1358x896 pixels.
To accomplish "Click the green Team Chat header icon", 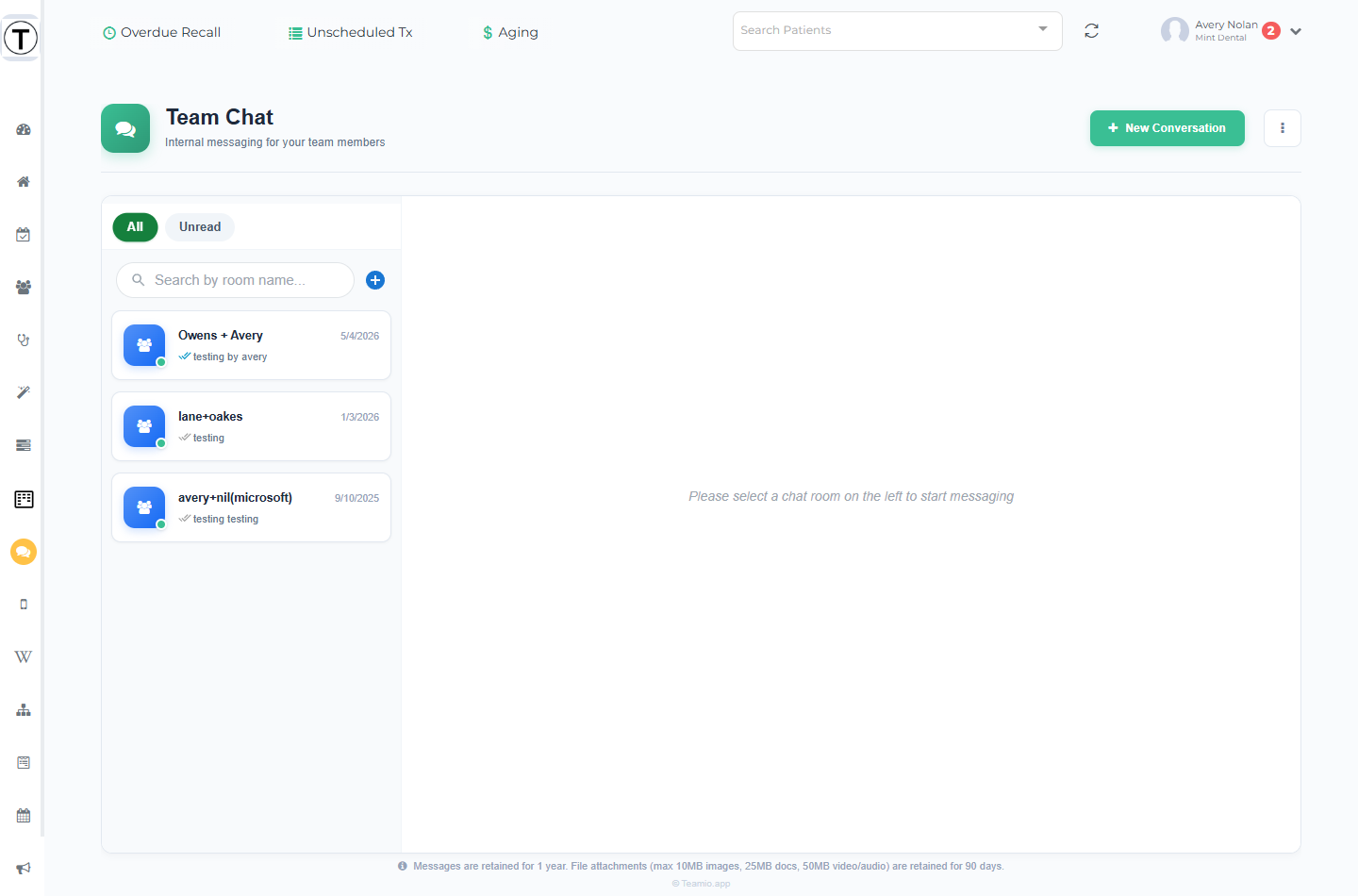I will pos(125,128).
